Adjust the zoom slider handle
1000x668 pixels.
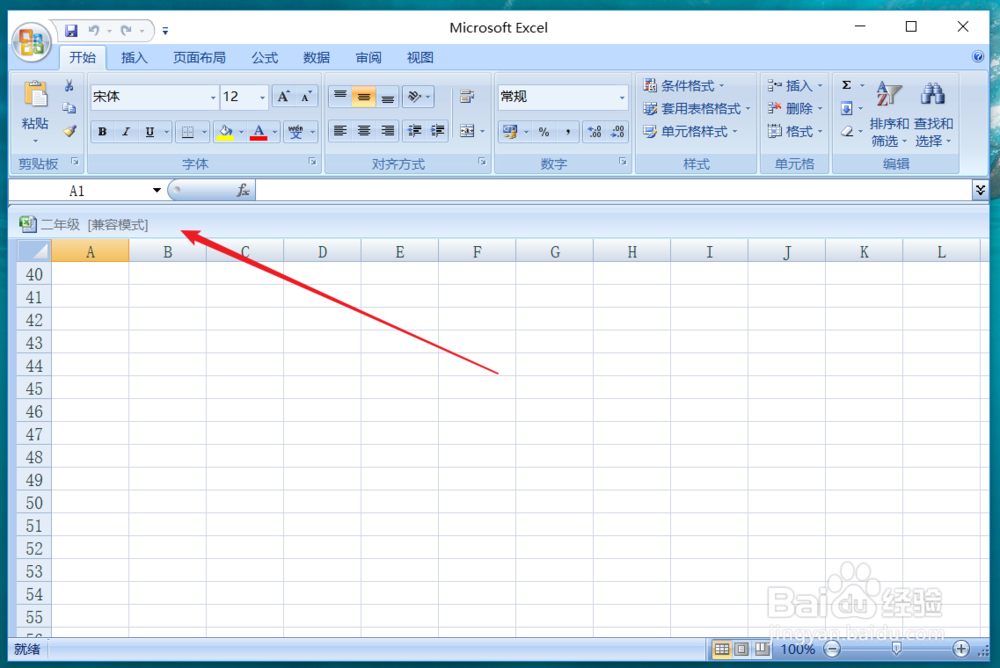tap(896, 649)
